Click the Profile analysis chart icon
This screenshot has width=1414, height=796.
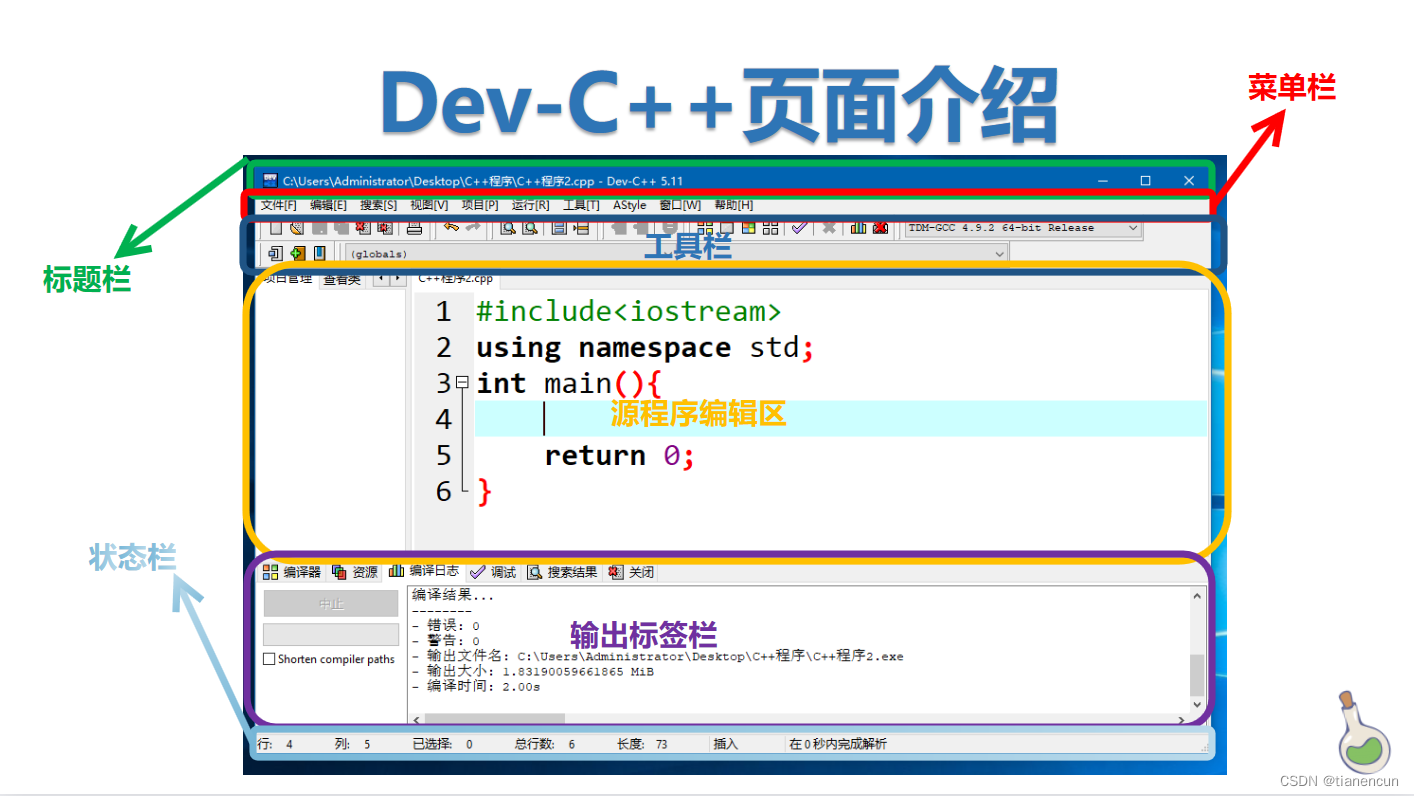pos(858,228)
